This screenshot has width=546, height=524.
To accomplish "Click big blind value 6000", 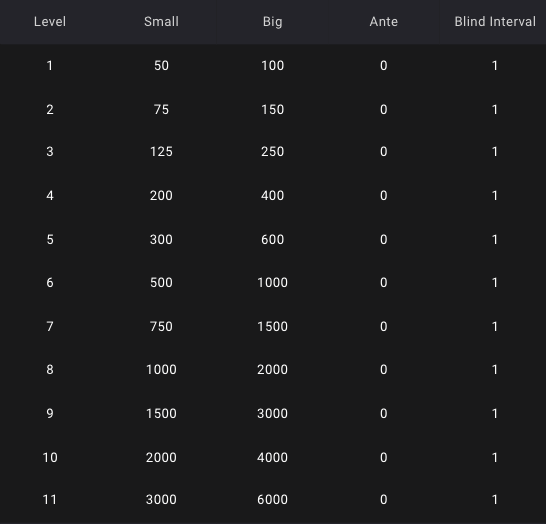I will tap(272, 499).
